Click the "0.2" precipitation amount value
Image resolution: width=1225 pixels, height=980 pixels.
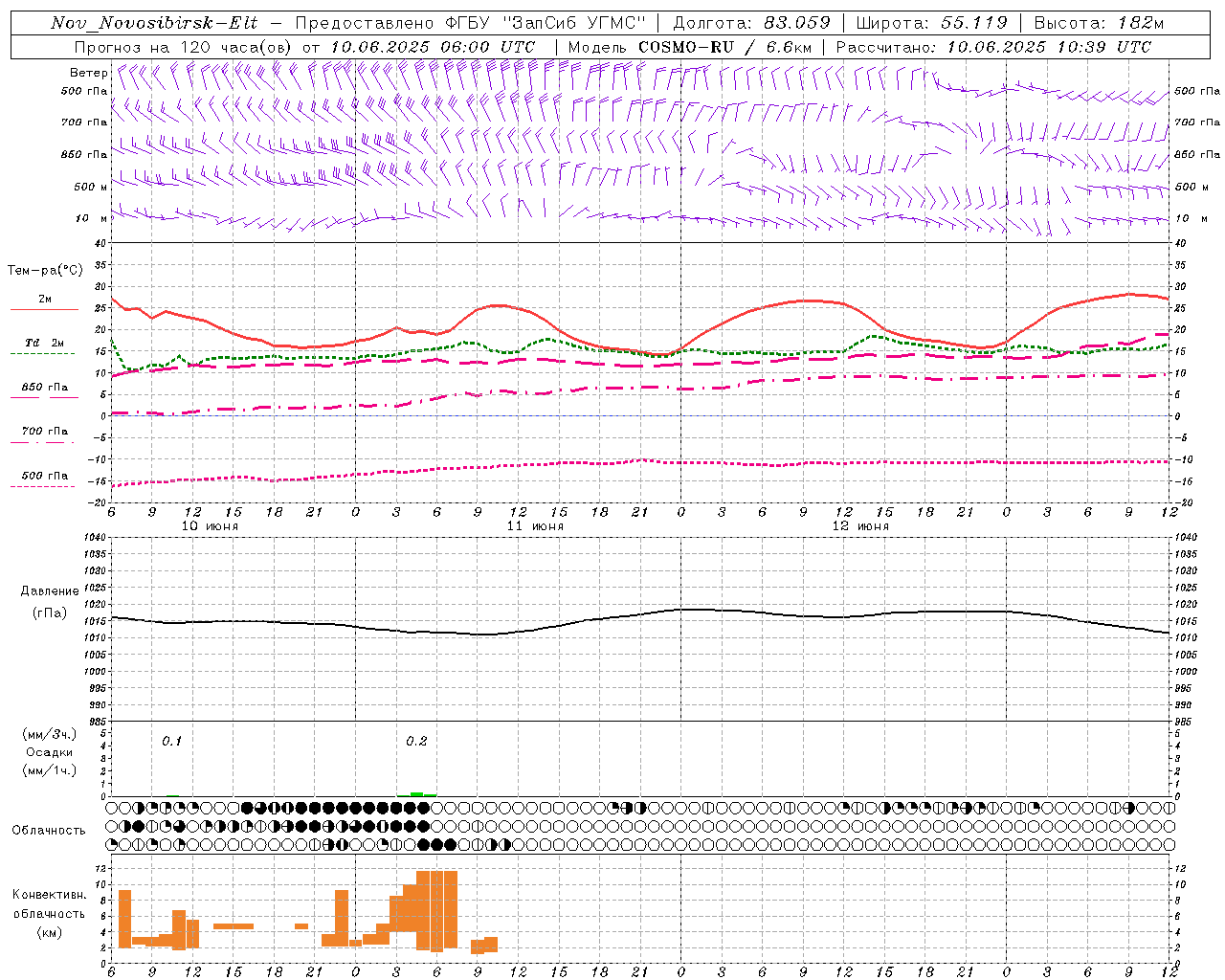(x=416, y=742)
